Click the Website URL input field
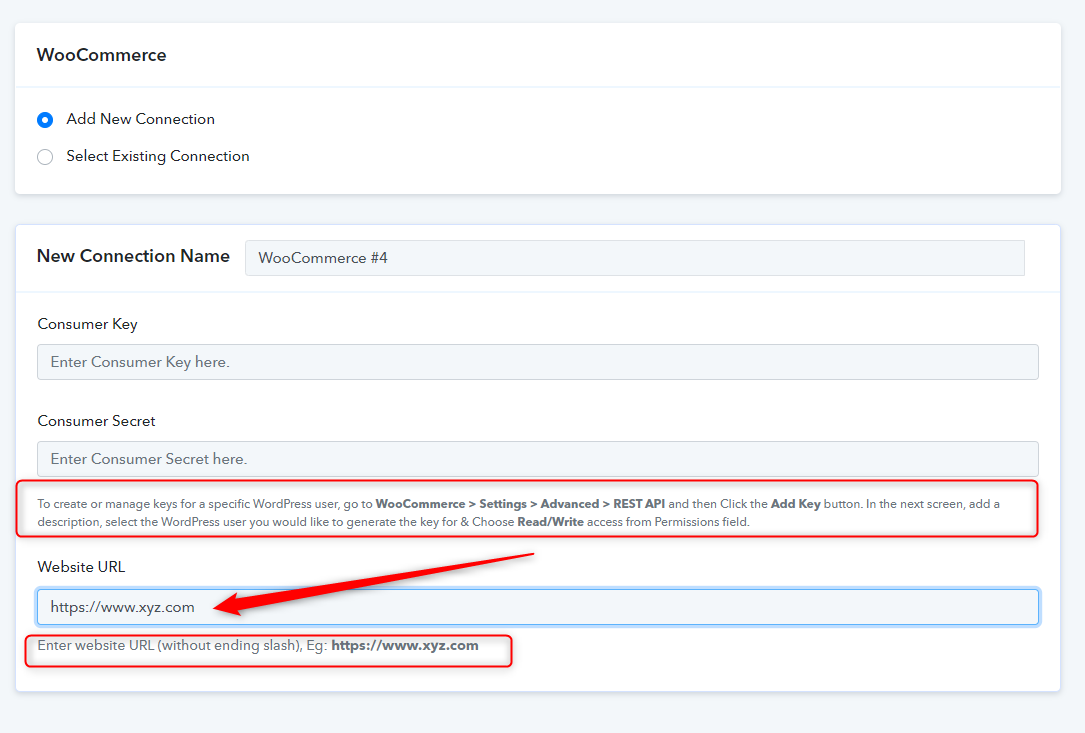 (538, 607)
